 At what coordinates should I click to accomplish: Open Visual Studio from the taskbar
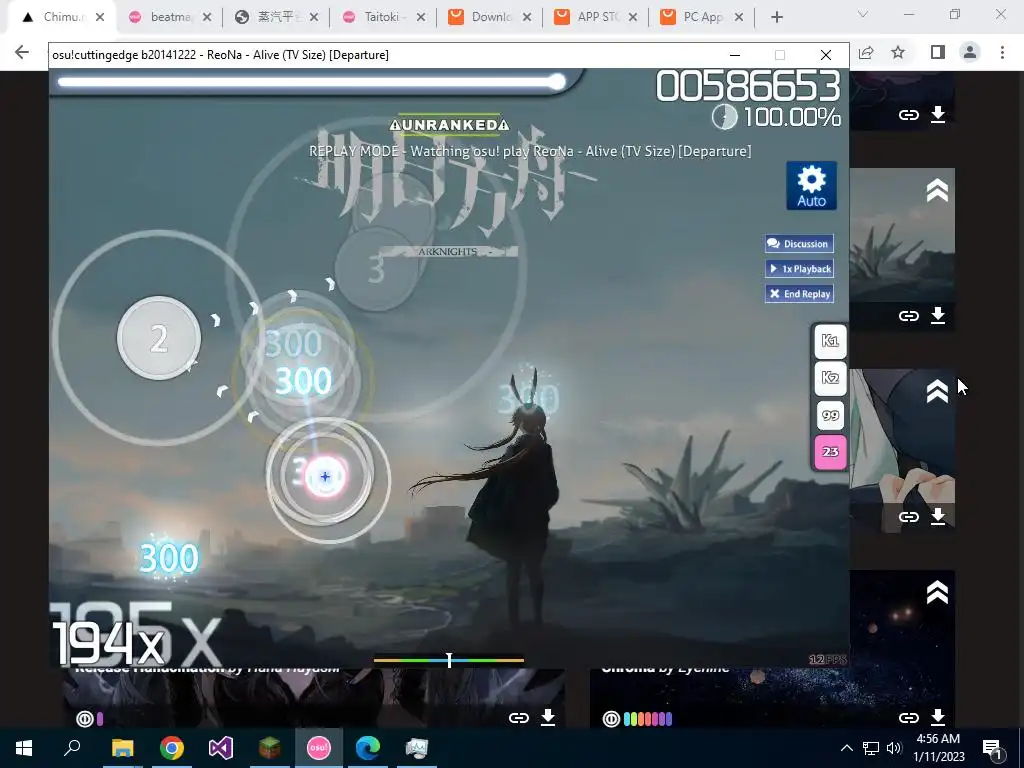tap(221, 748)
